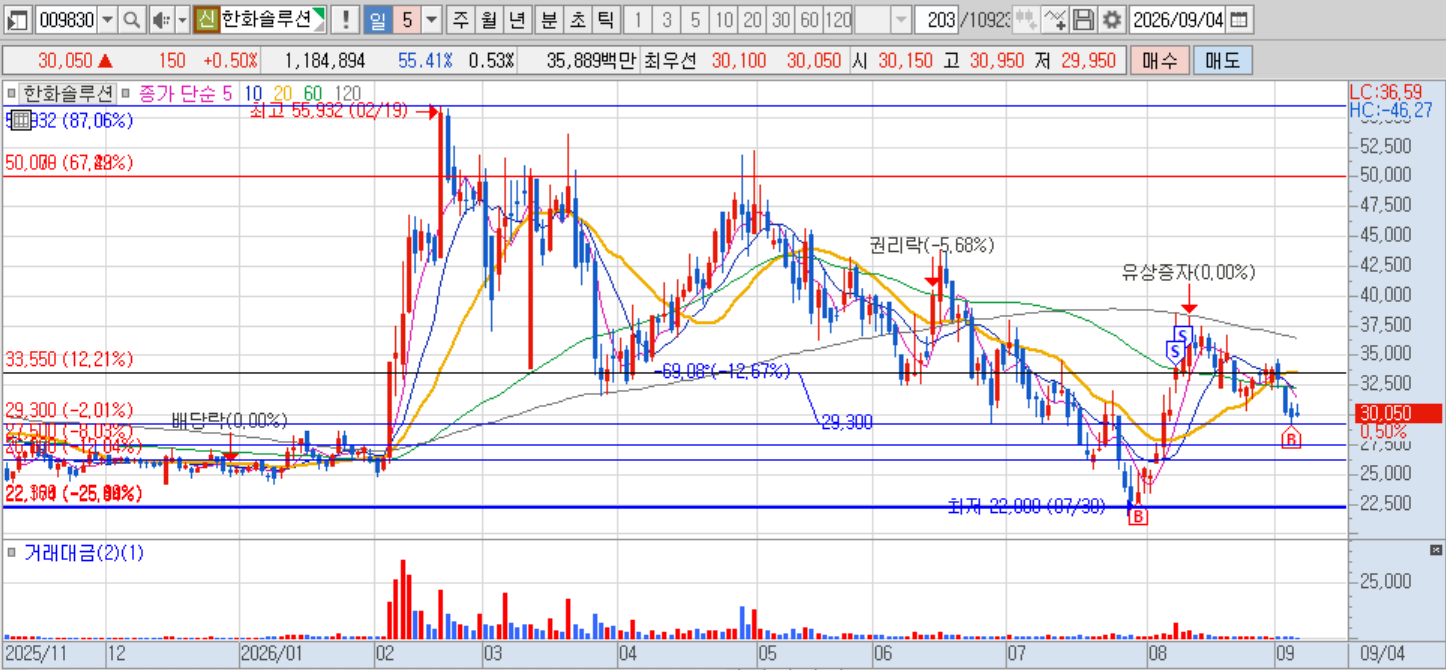Select the 30 interval preset

[782, 19]
